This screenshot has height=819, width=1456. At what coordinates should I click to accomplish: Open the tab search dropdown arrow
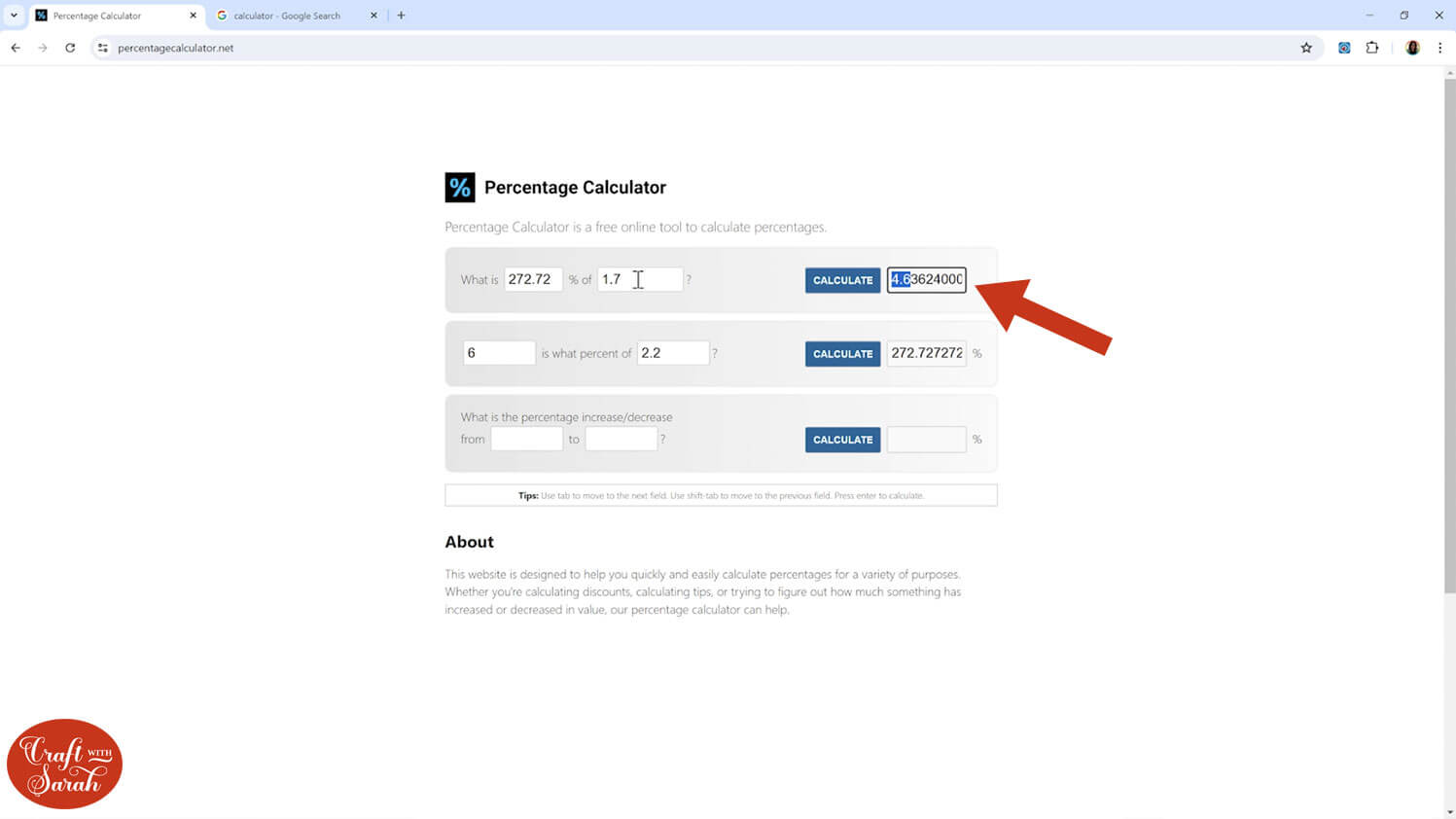click(x=14, y=16)
